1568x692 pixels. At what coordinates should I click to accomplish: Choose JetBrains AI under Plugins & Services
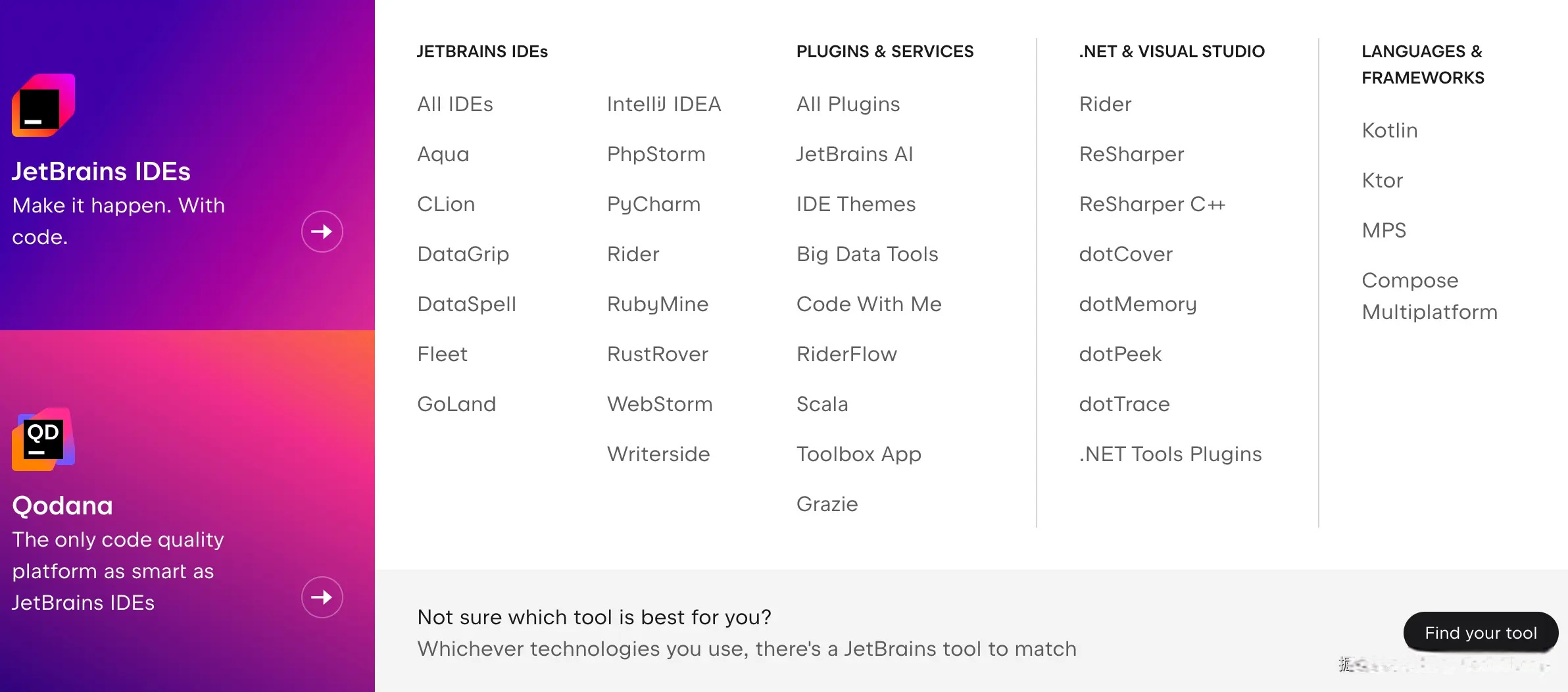[x=854, y=154]
